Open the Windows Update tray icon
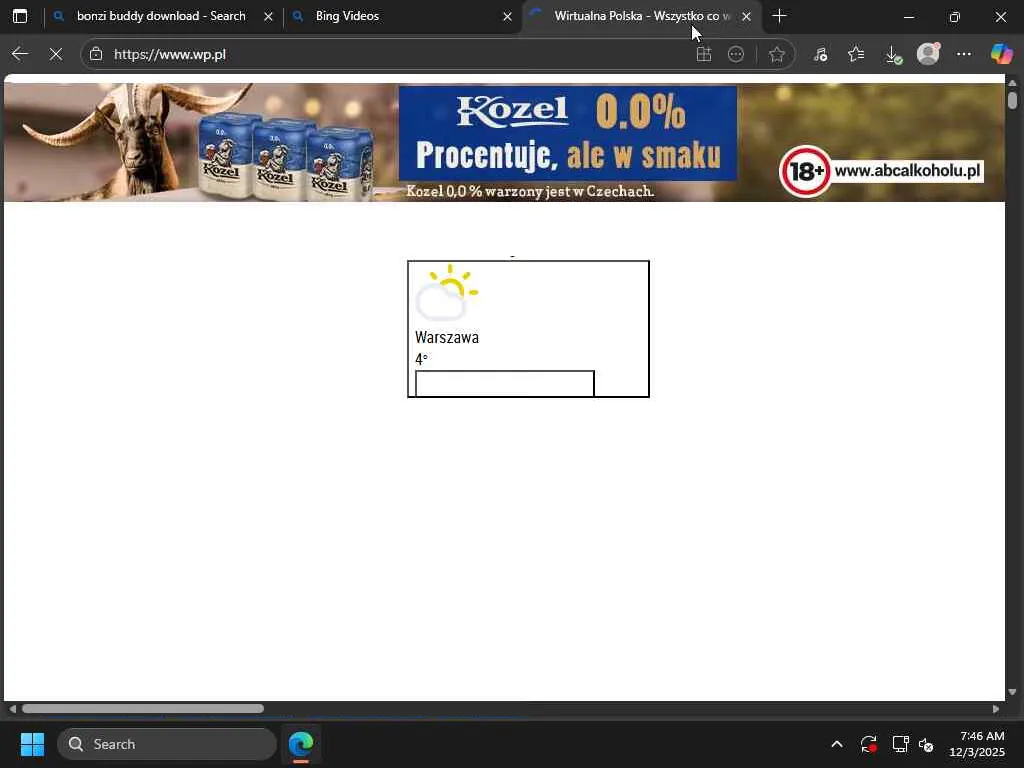Image resolution: width=1024 pixels, height=768 pixels. pos(869,744)
